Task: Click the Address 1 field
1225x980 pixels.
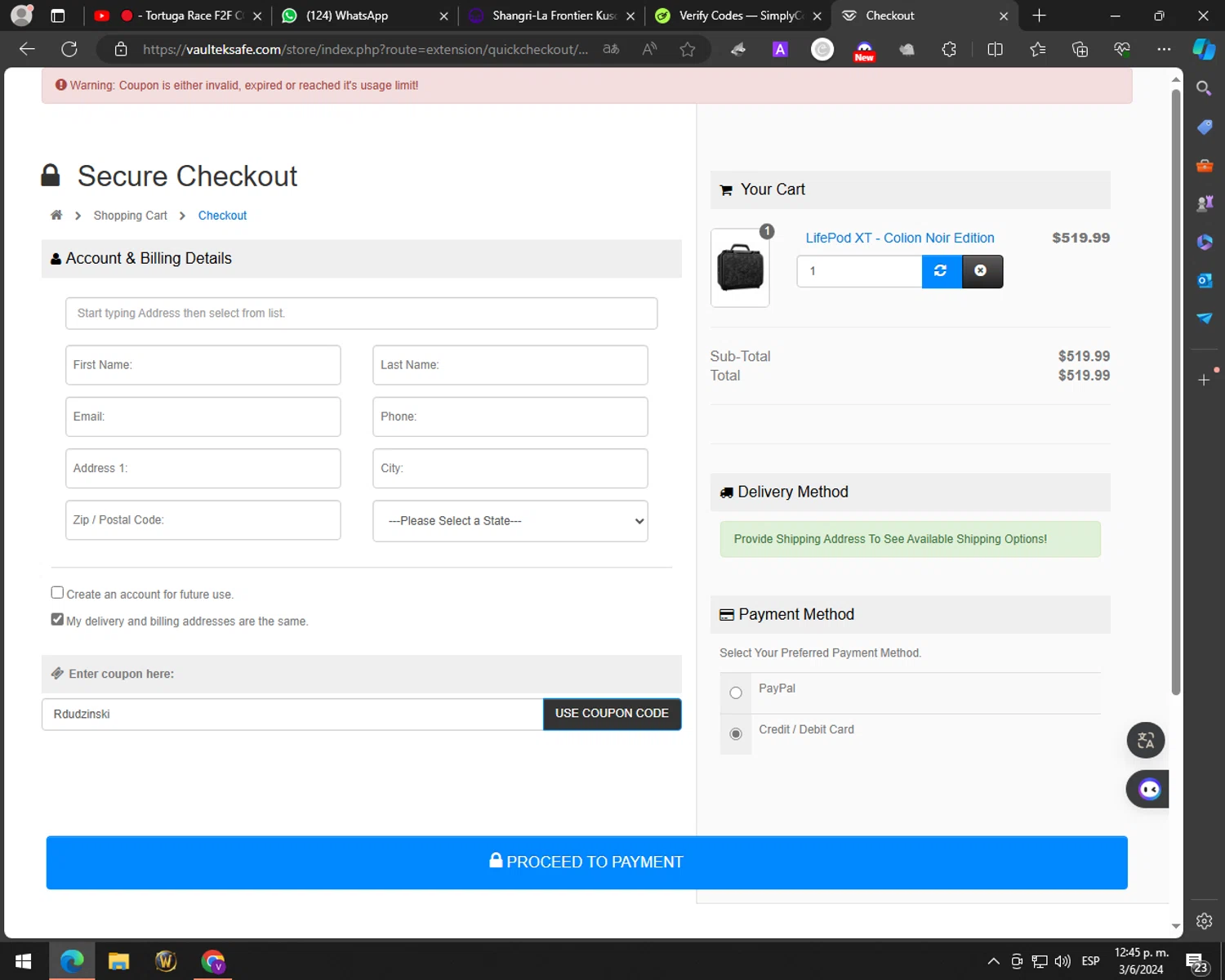Action: pyautogui.click(x=203, y=469)
